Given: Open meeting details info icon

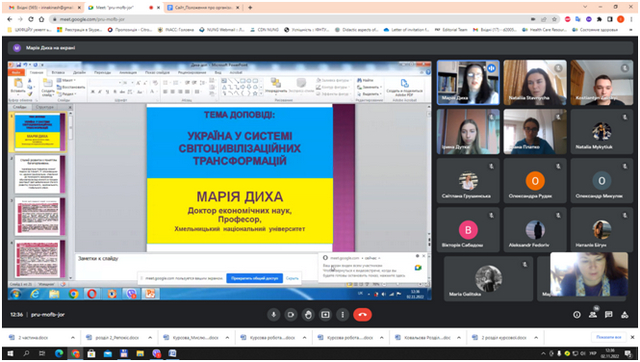Looking at the screenshot, I should click(577, 315).
